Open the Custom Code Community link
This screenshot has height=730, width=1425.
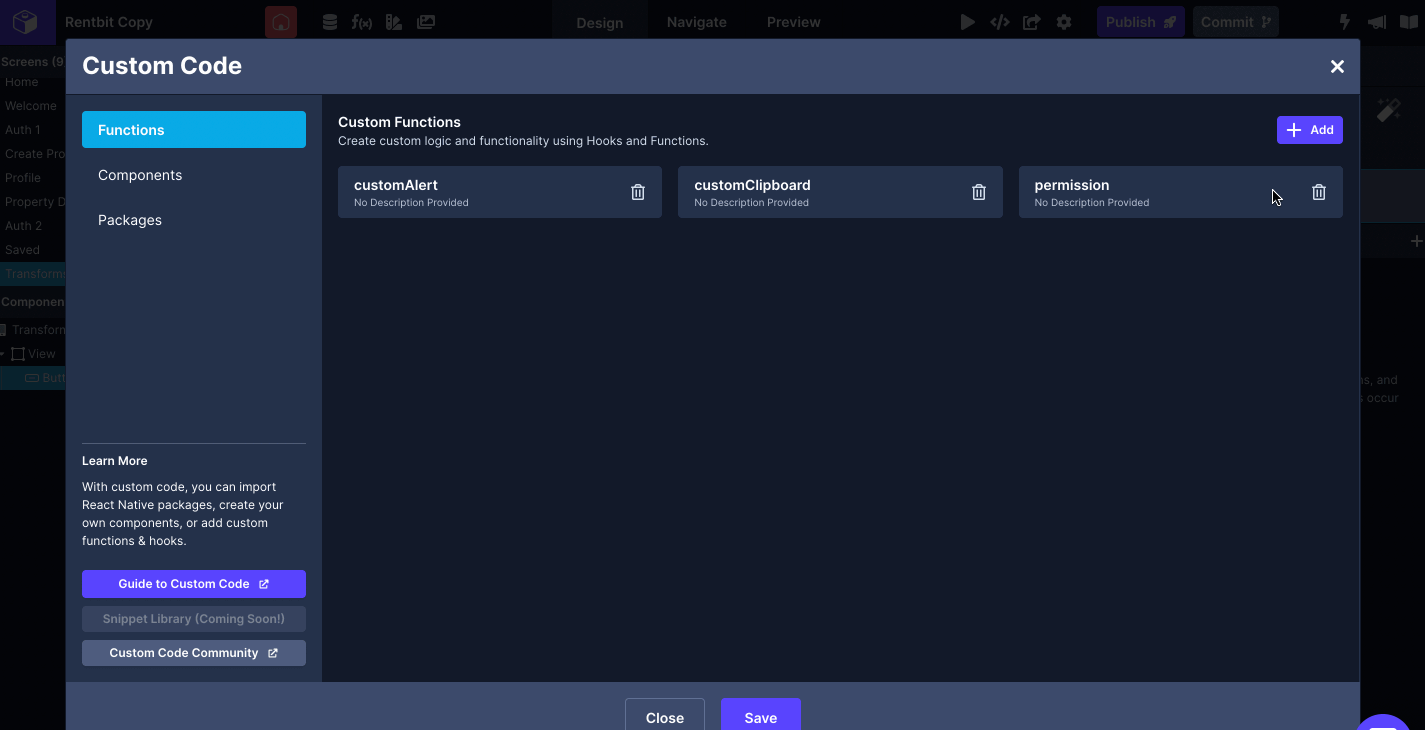tap(194, 653)
